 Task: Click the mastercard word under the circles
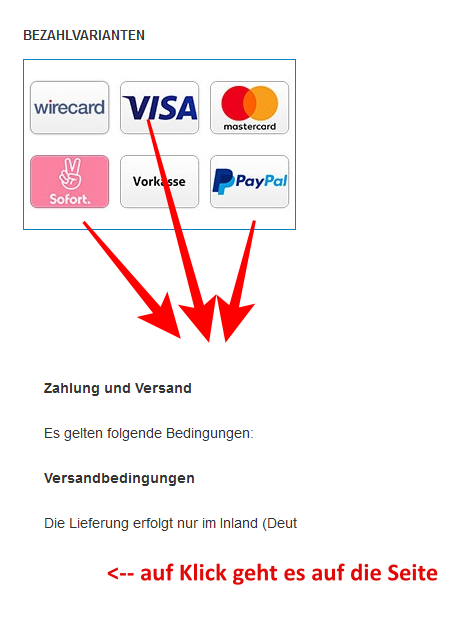250,127
